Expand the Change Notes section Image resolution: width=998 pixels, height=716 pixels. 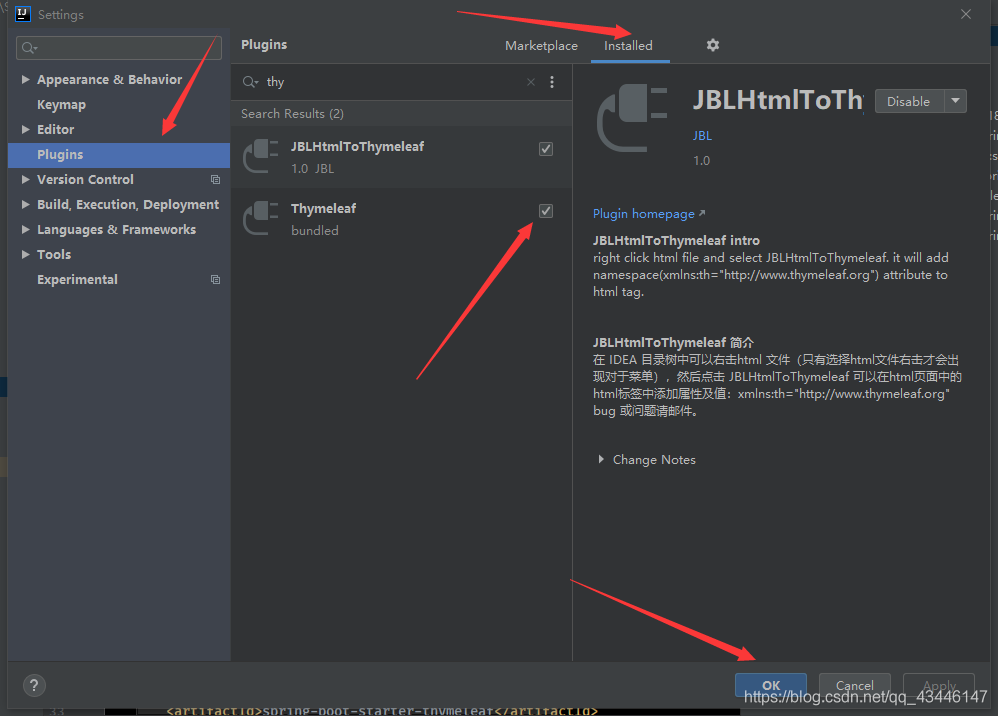[x=601, y=460]
